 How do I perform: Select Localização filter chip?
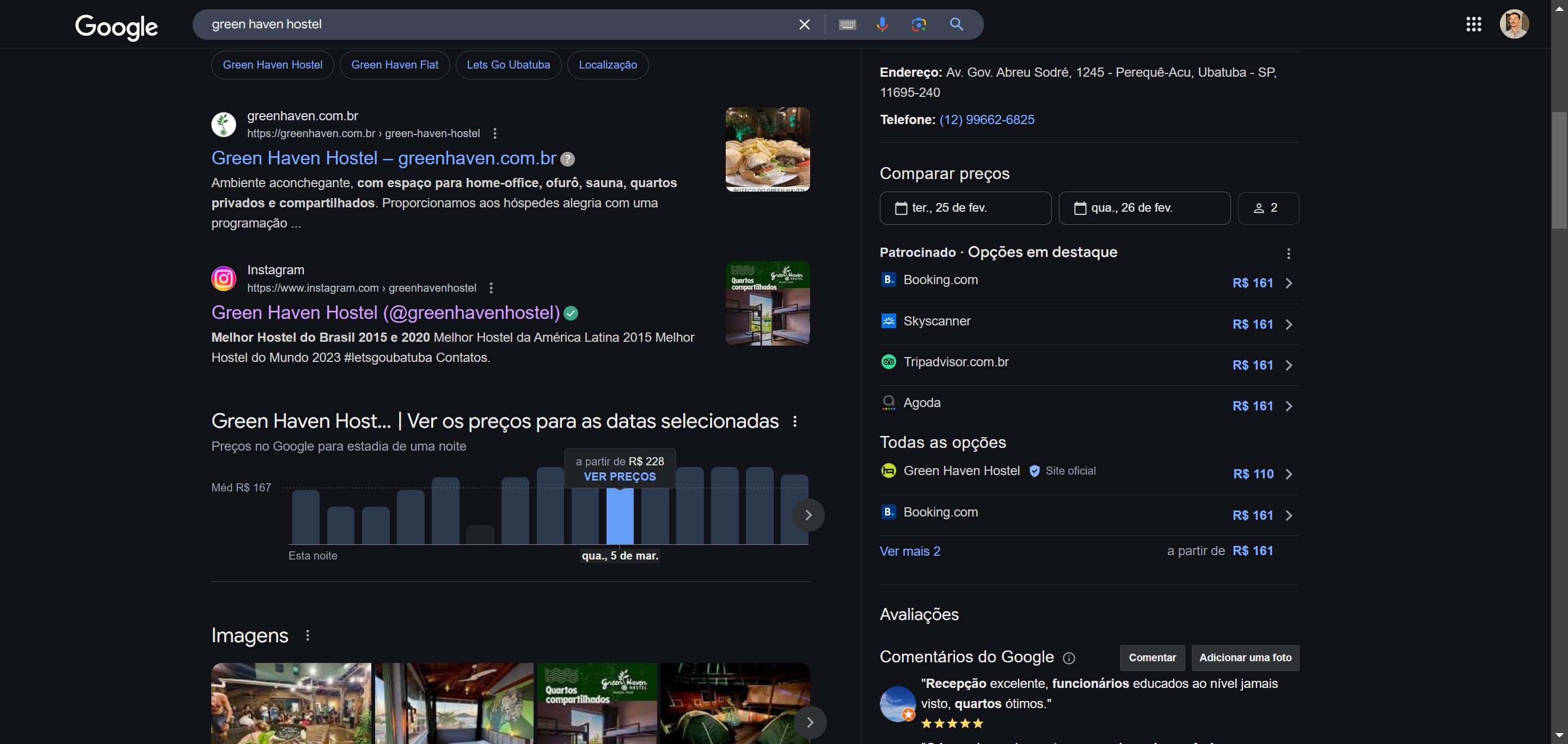tap(608, 65)
